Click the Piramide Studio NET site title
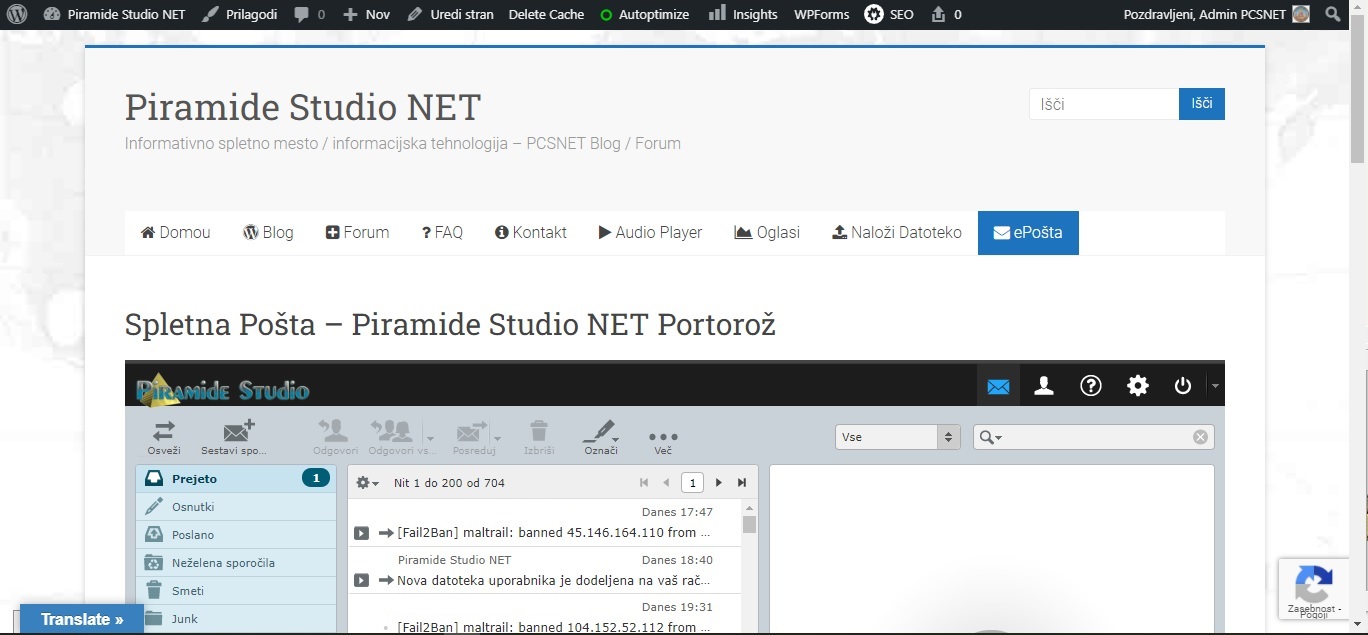This screenshot has height=635, width=1368. [x=303, y=106]
